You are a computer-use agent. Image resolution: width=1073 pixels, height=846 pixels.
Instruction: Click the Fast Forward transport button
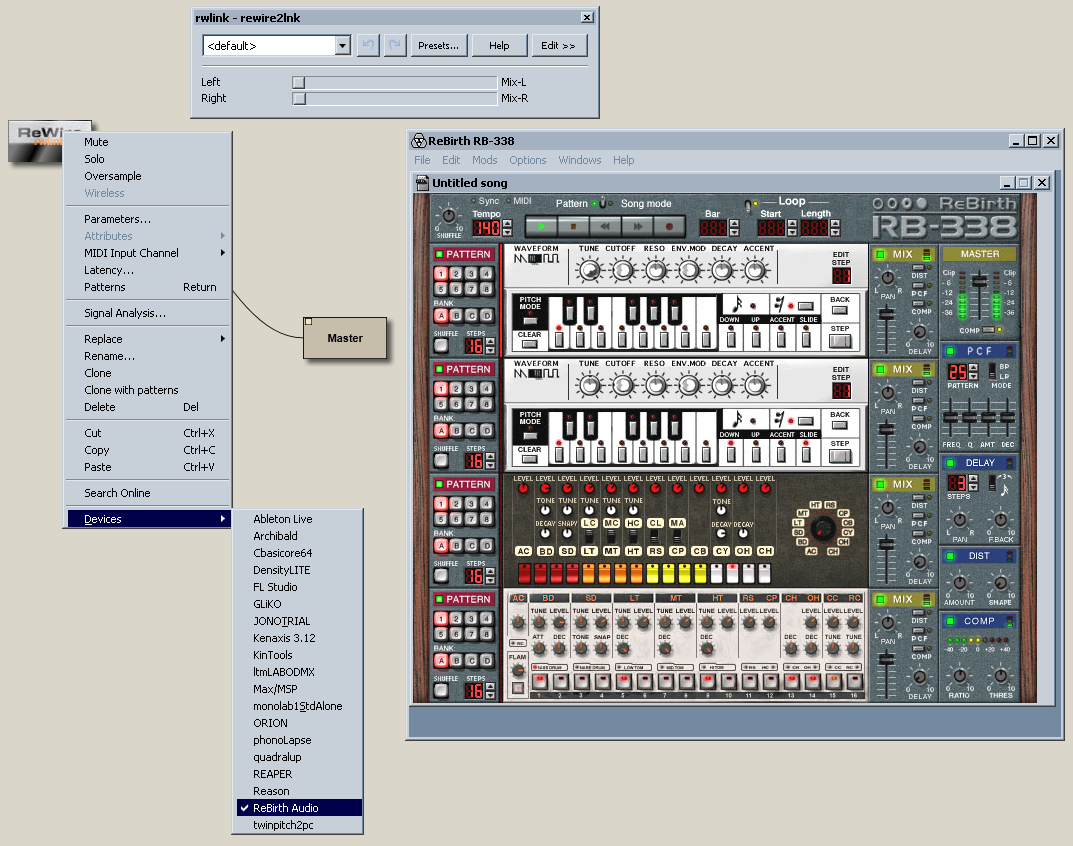tap(638, 227)
